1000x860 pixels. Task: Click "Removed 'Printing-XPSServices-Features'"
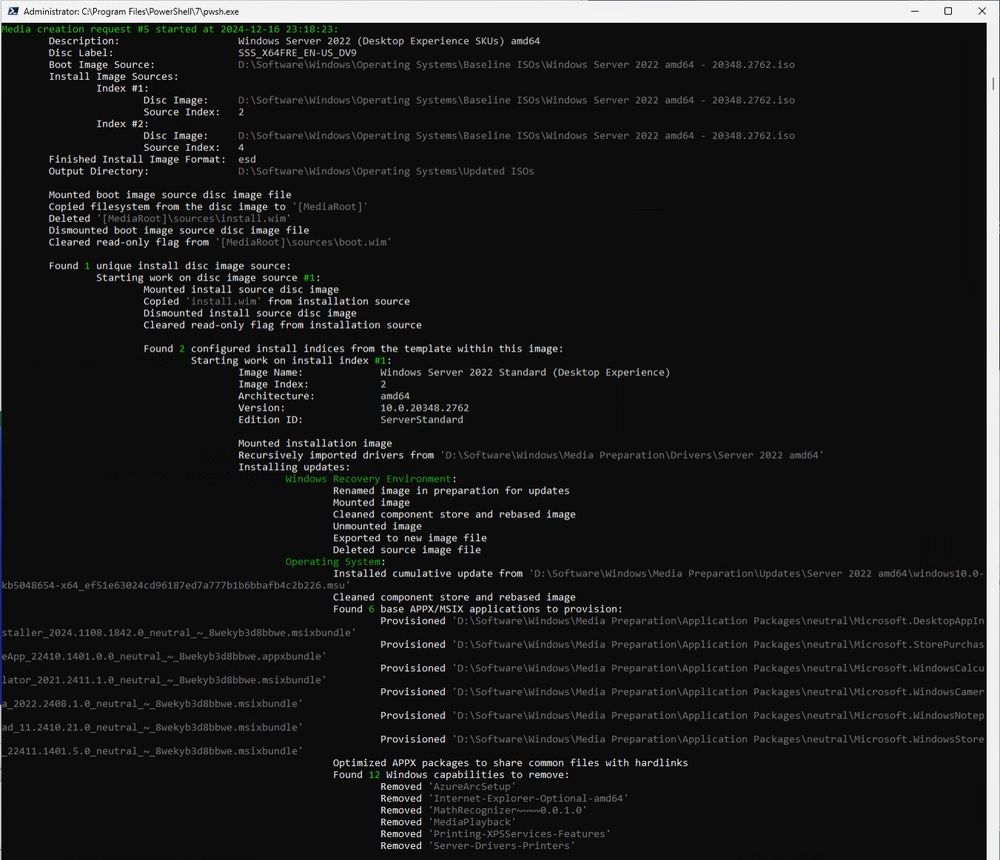click(x=496, y=834)
